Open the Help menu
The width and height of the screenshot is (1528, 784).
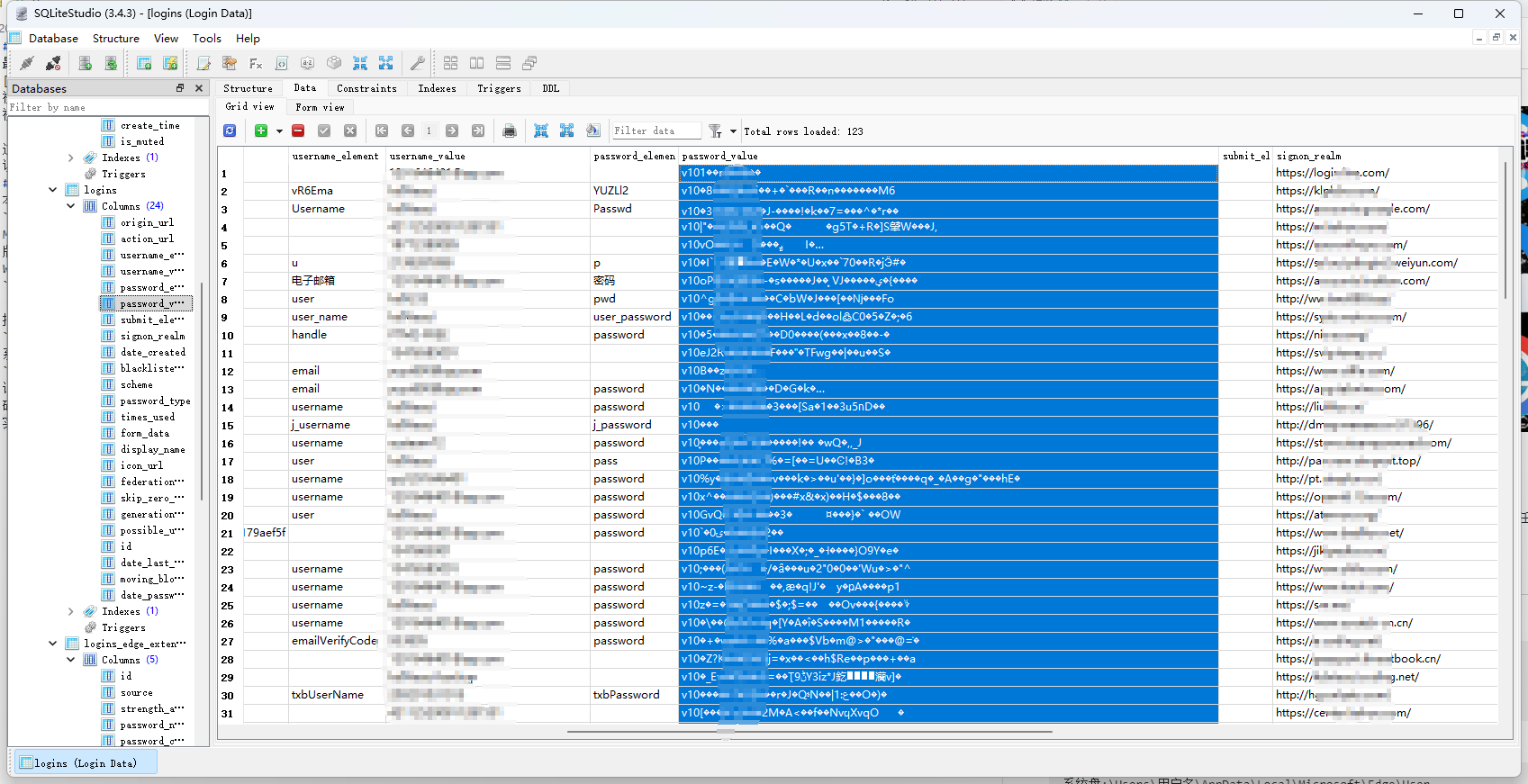click(x=248, y=39)
